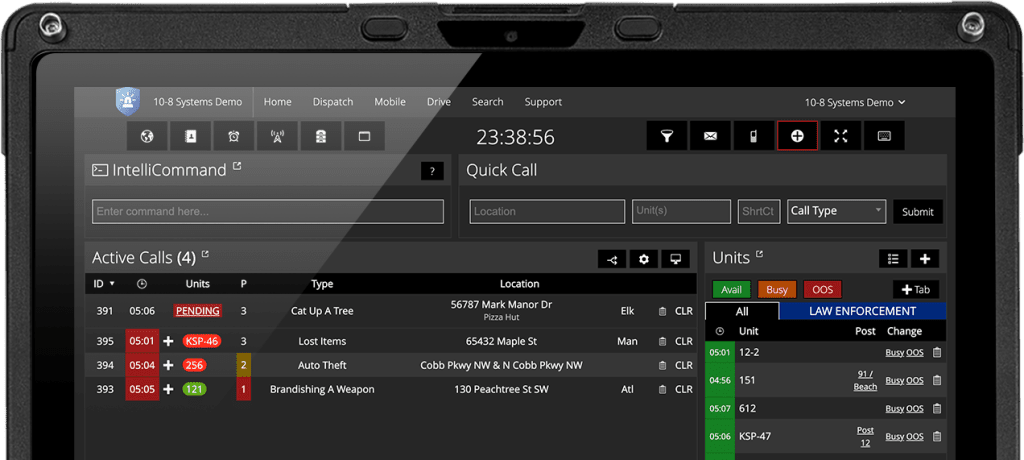Image resolution: width=1024 pixels, height=460 pixels.
Task: Toggle the OOS unit filter
Action: click(822, 289)
